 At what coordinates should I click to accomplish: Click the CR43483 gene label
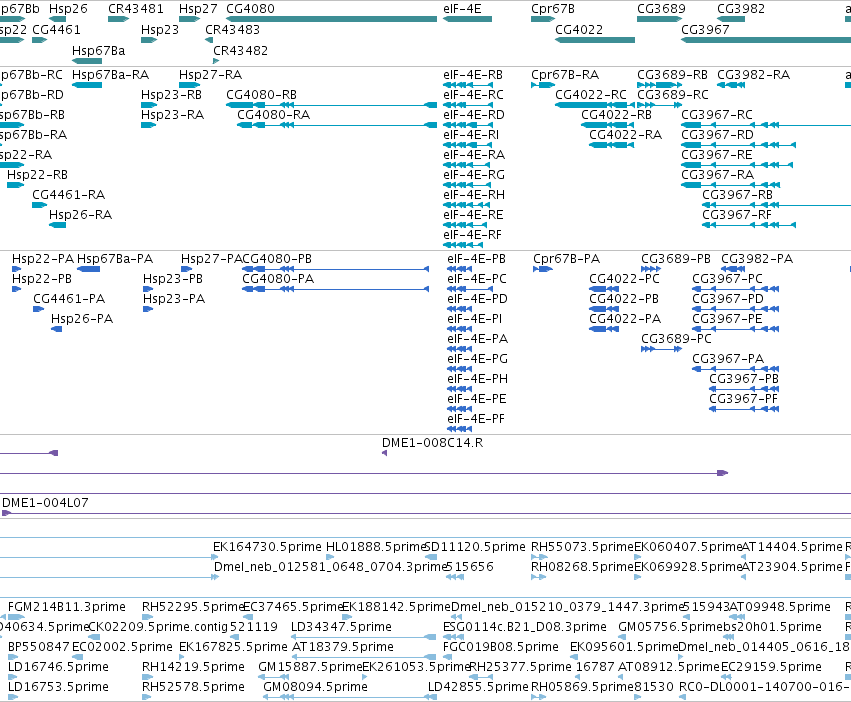[232, 29]
